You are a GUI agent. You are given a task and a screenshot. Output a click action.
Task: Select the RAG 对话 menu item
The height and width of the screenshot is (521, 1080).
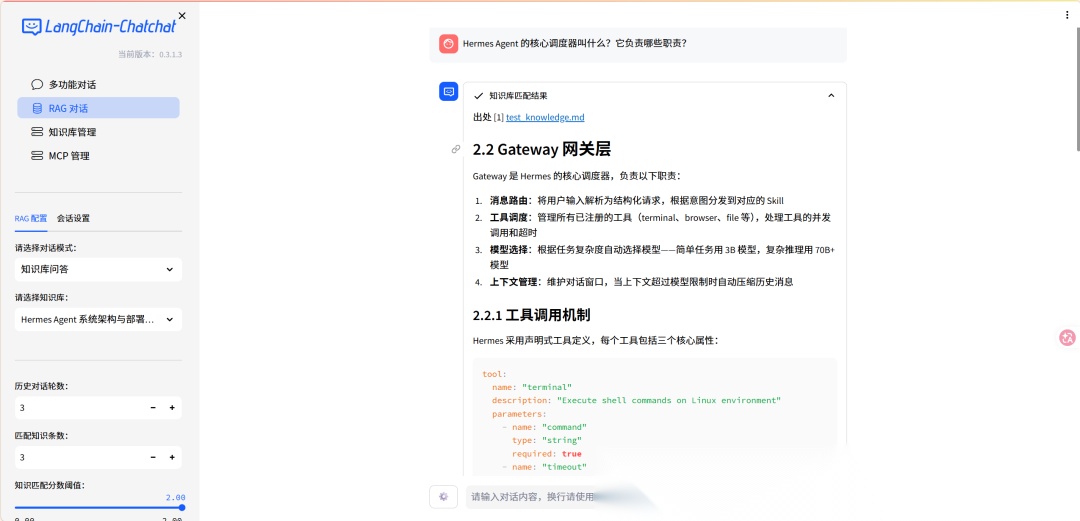click(98, 108)
